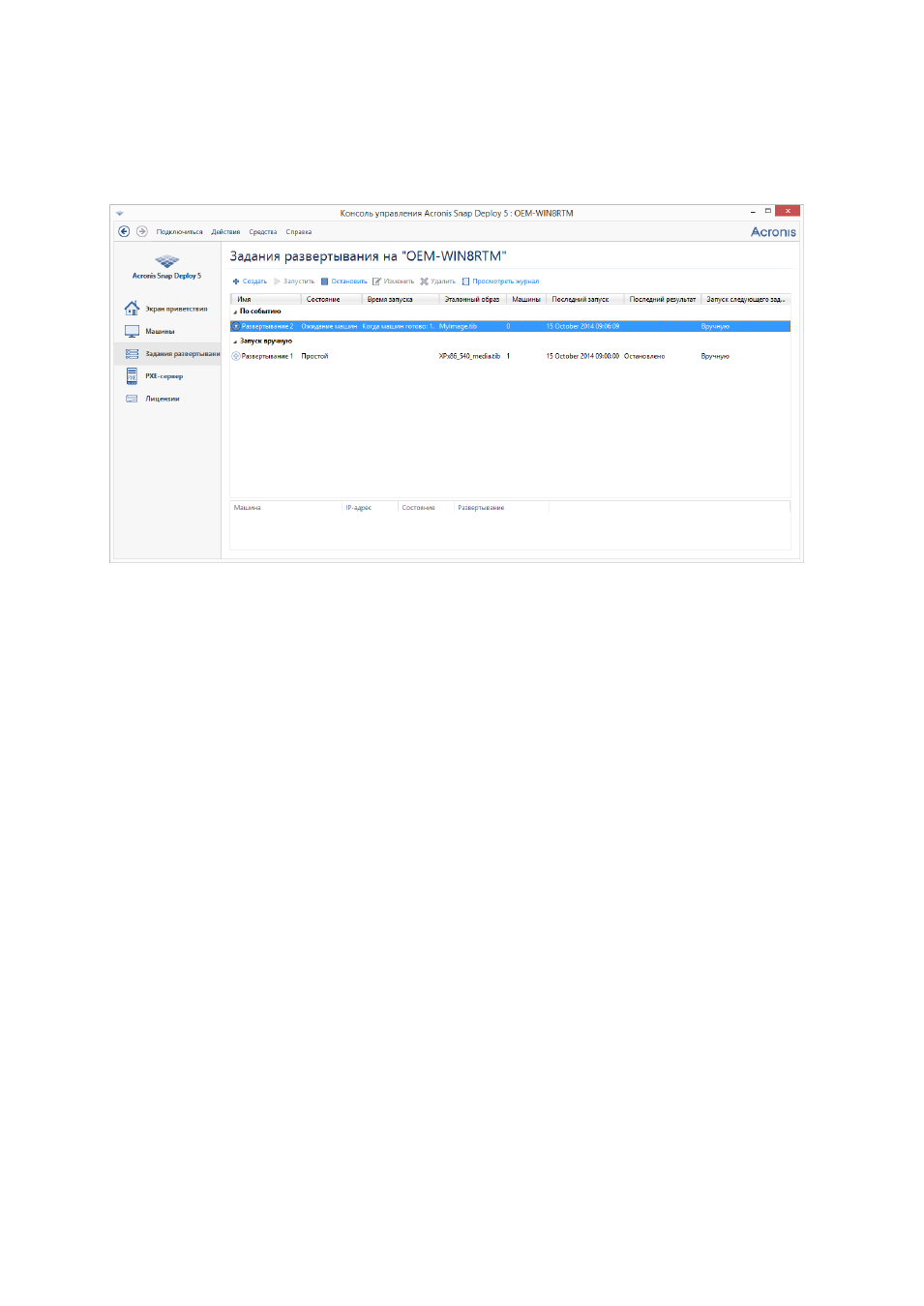Click the MyImage.tib image cell
Image resolution: width=924 pixels, height=1306 pixels.
point(458,326)
